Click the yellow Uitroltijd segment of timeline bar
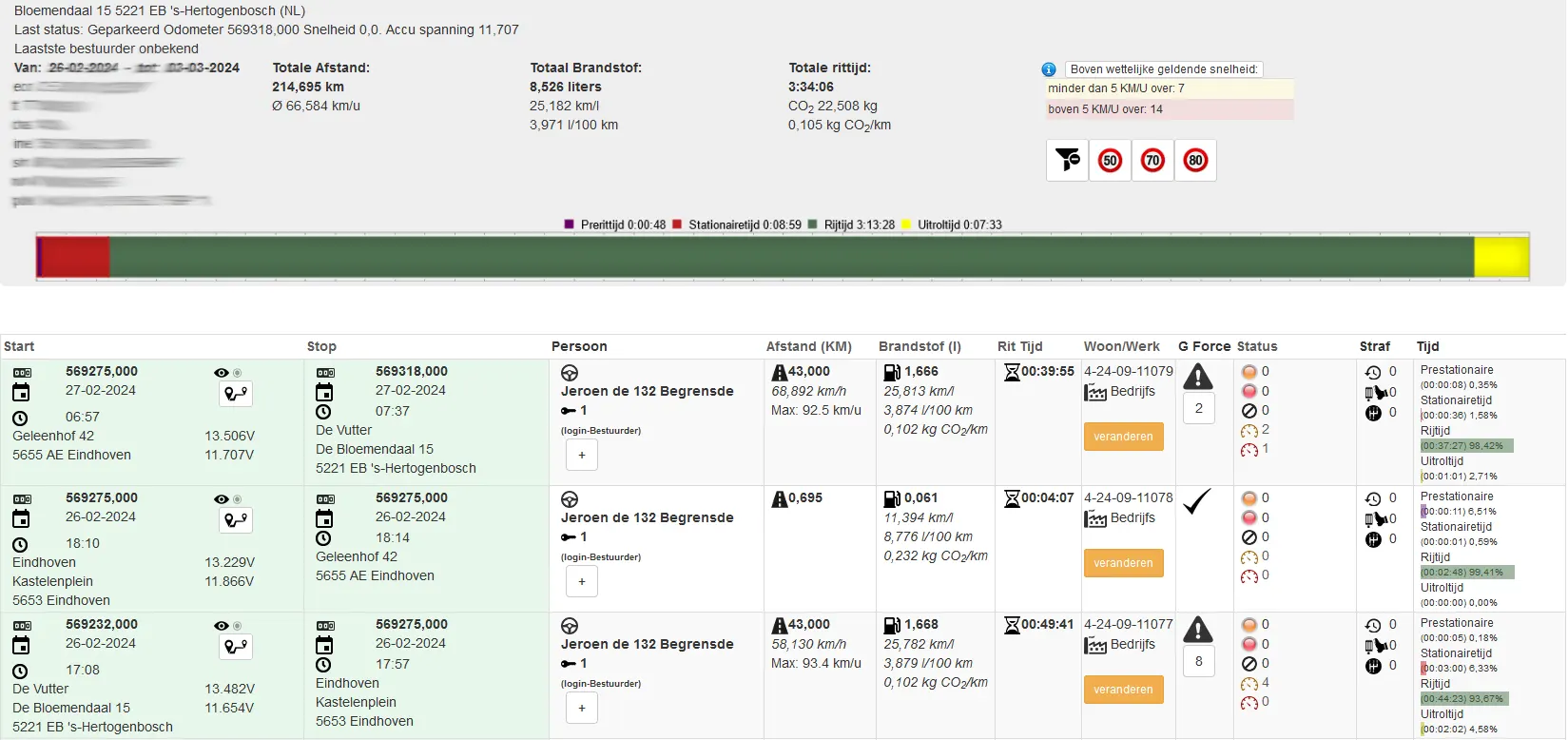This screenshot has height=740, width=1568. coord(1501,257)
